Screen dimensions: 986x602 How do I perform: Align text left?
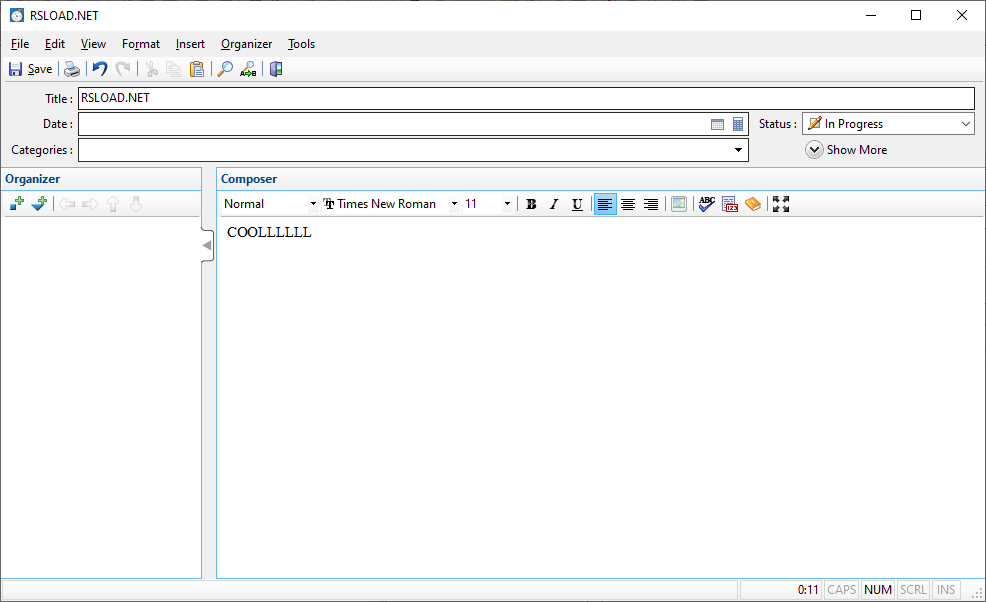605,204
